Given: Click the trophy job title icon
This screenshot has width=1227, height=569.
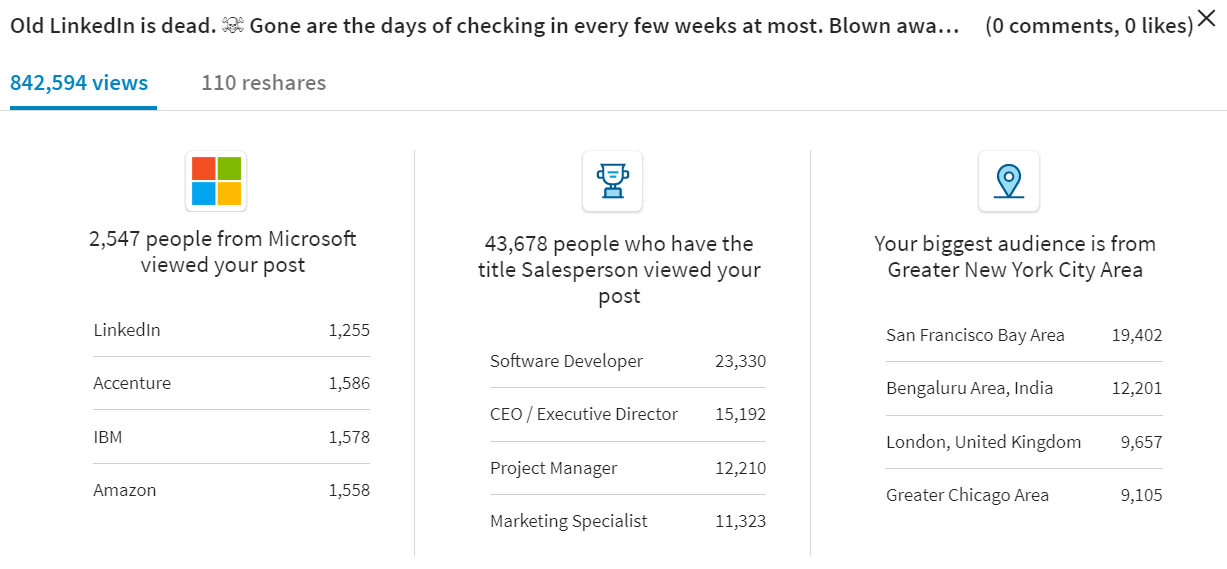Looking at the screenshot, I should point(612,181).
